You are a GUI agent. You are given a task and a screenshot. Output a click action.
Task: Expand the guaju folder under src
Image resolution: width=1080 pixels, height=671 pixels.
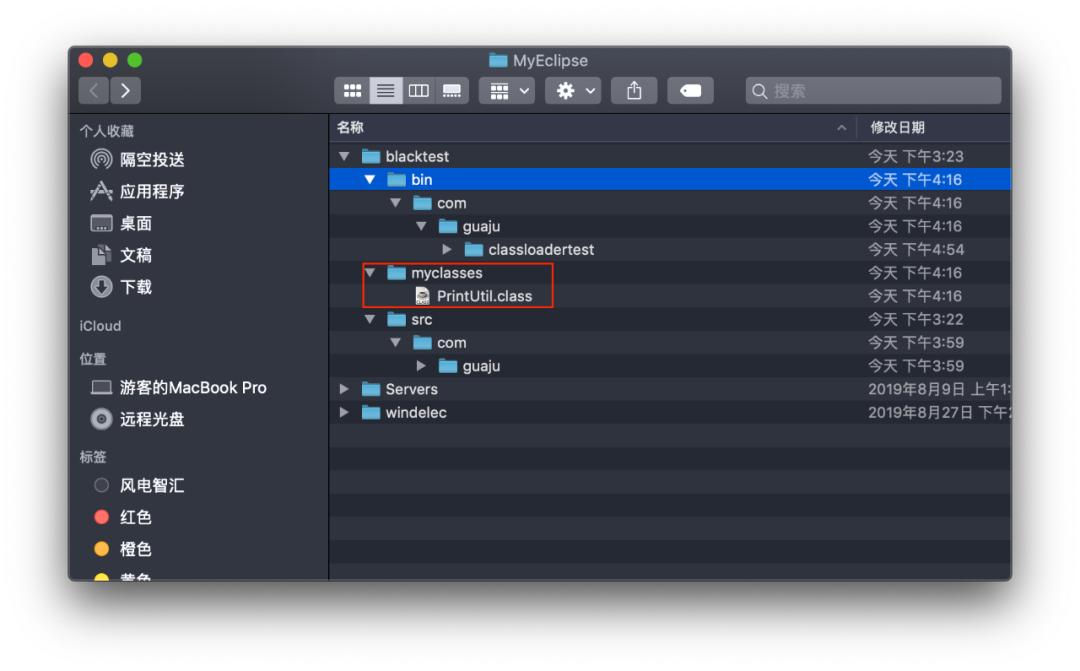point(421,366)
